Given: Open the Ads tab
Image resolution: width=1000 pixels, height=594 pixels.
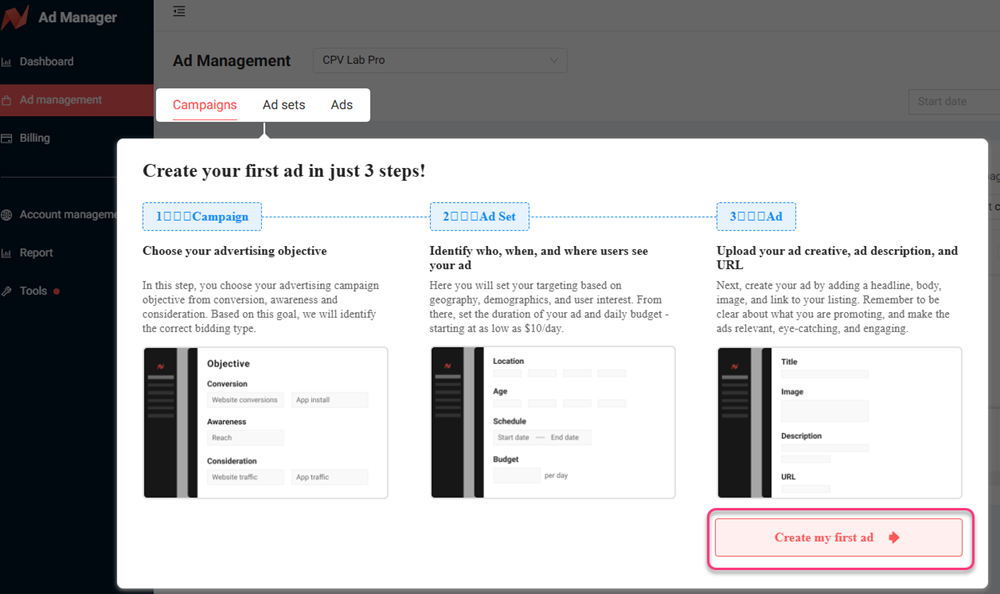Looking at the screenshot, I should tap(342, 105).
